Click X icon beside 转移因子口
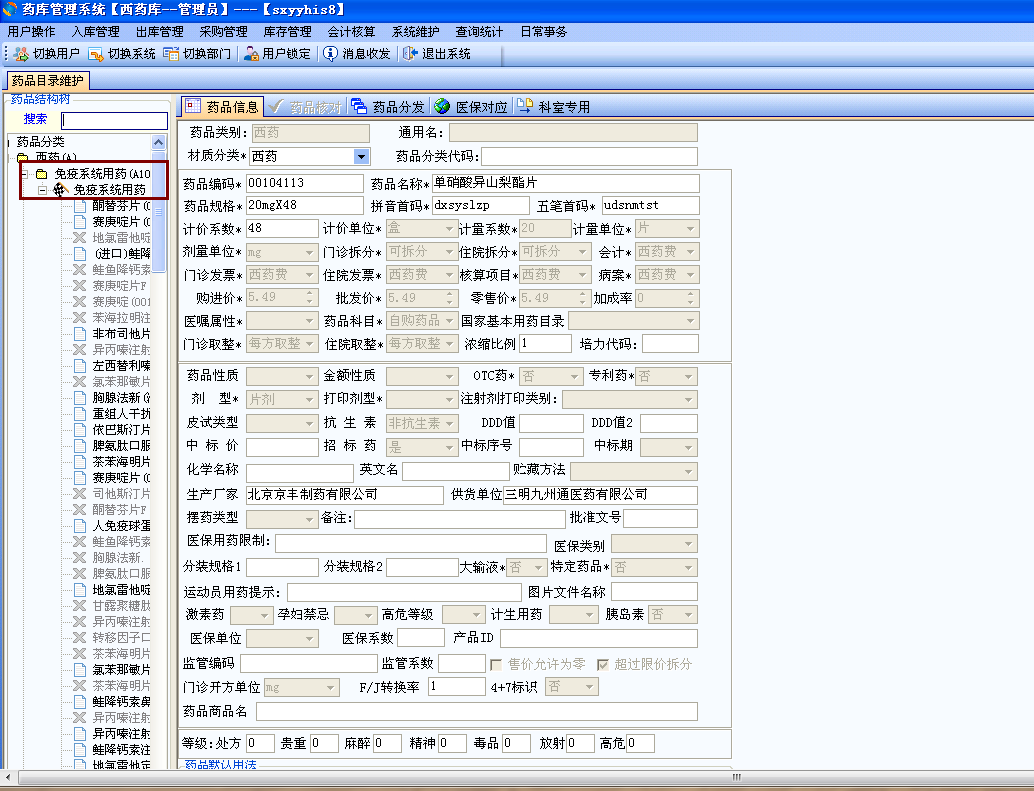Viewport: 1034px width, 791px height. 80,637
